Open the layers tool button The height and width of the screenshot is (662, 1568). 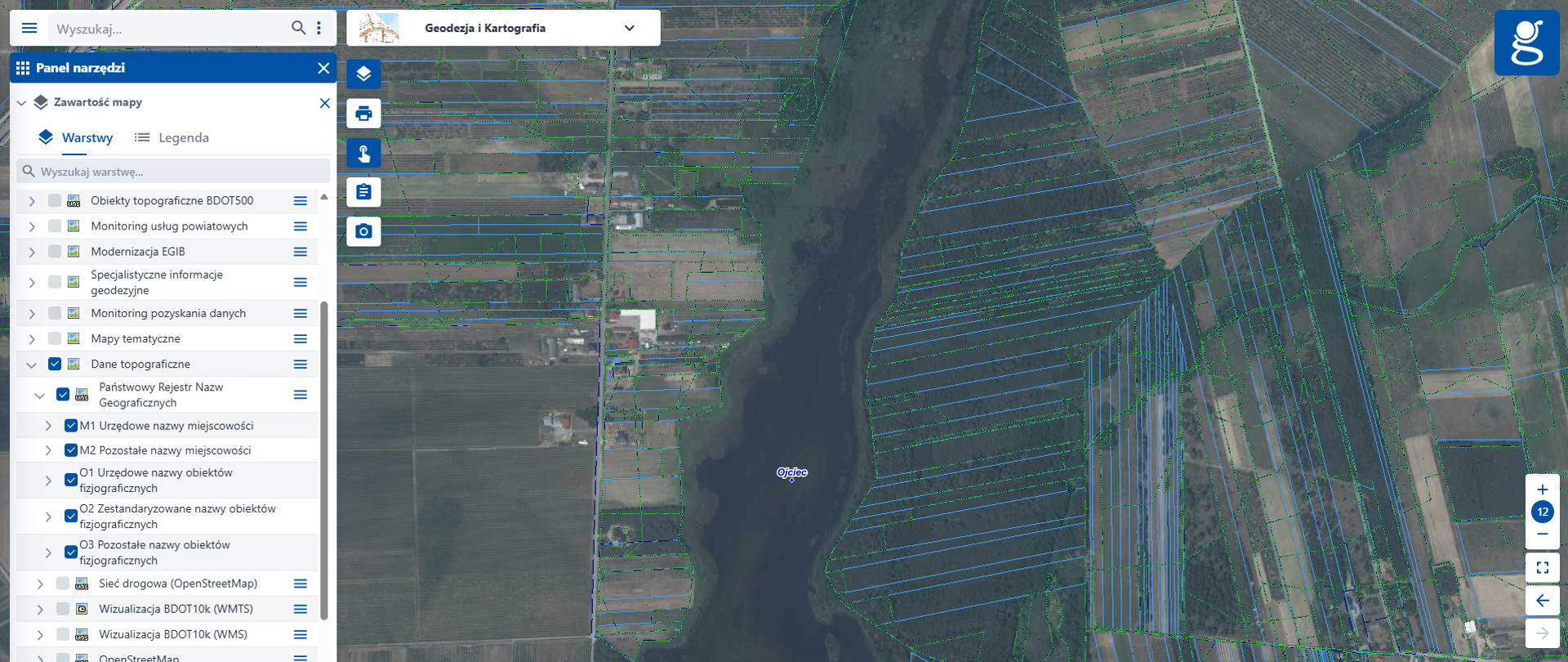[x=363, y=74]
